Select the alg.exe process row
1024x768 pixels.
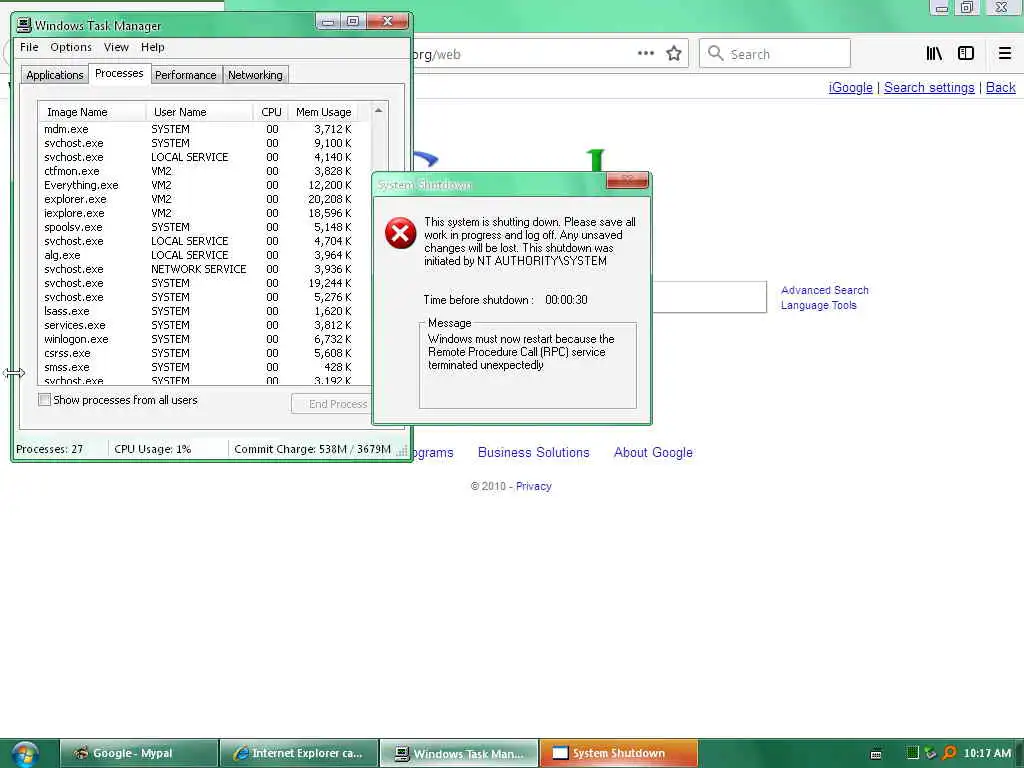(x=204, y=255)
